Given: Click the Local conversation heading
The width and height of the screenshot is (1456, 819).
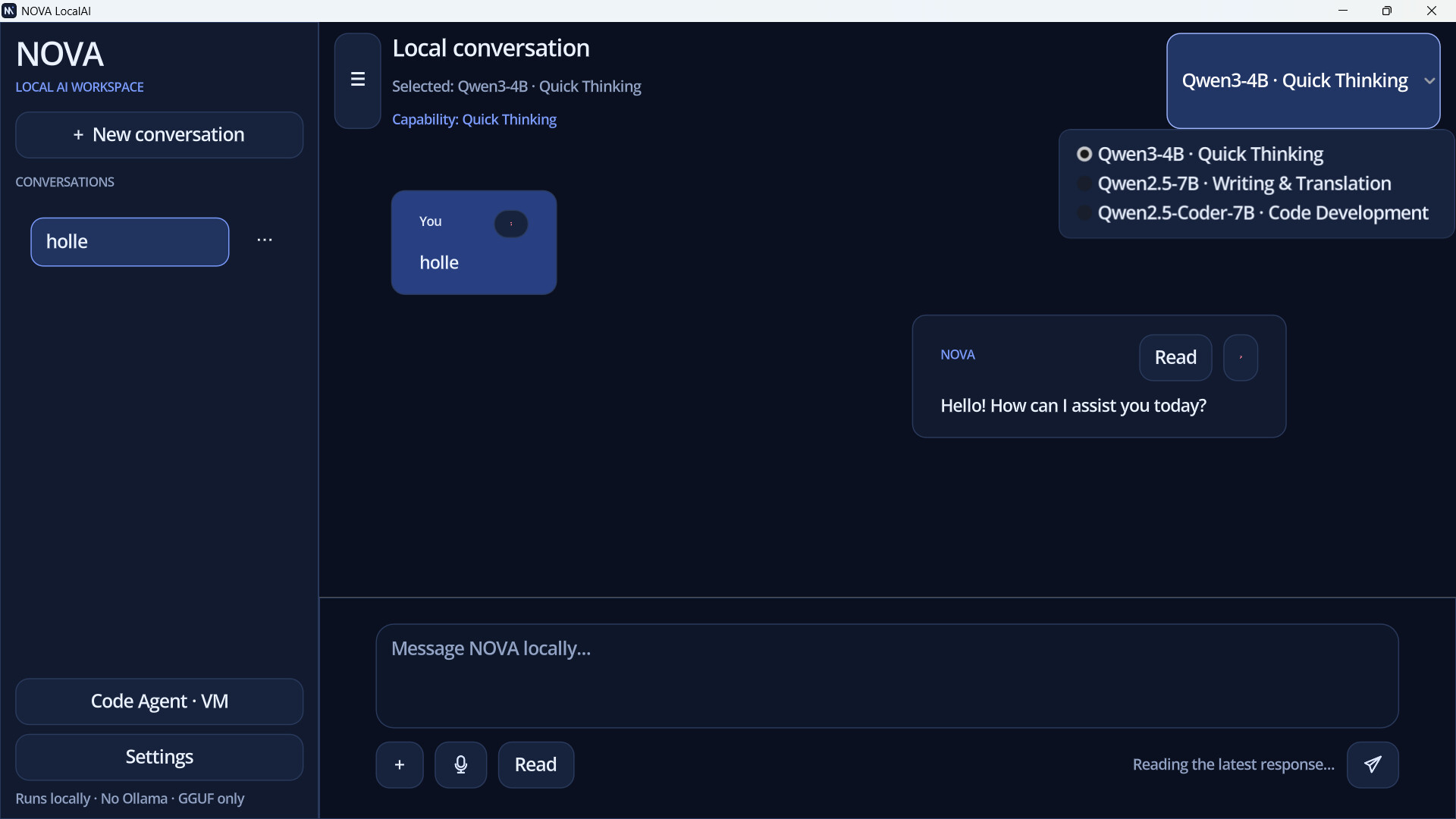Looking at the screenshot, I should 491,48.
